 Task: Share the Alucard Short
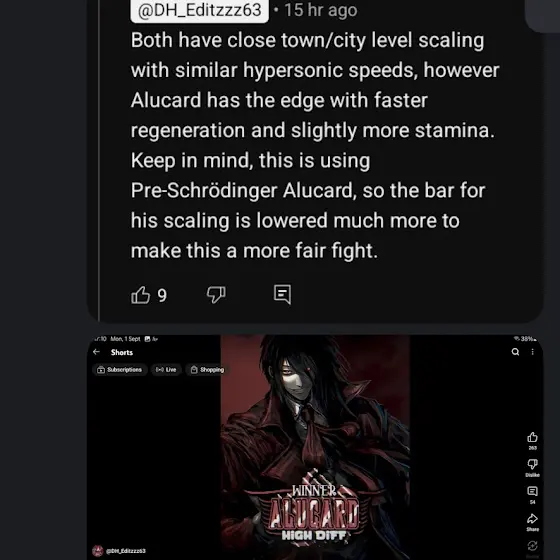[x=532, y=519]
